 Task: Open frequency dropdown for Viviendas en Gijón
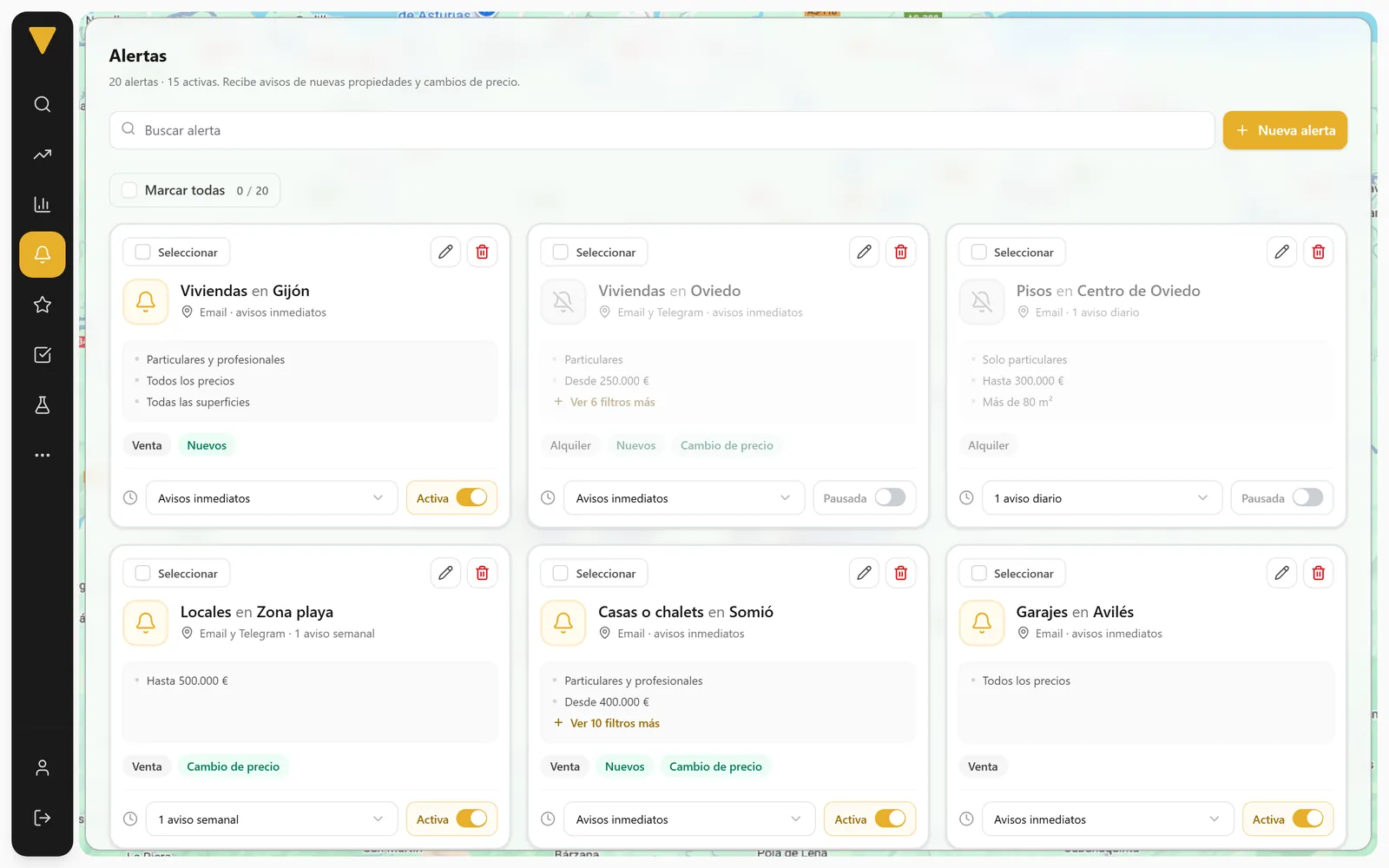pos(272,498)
